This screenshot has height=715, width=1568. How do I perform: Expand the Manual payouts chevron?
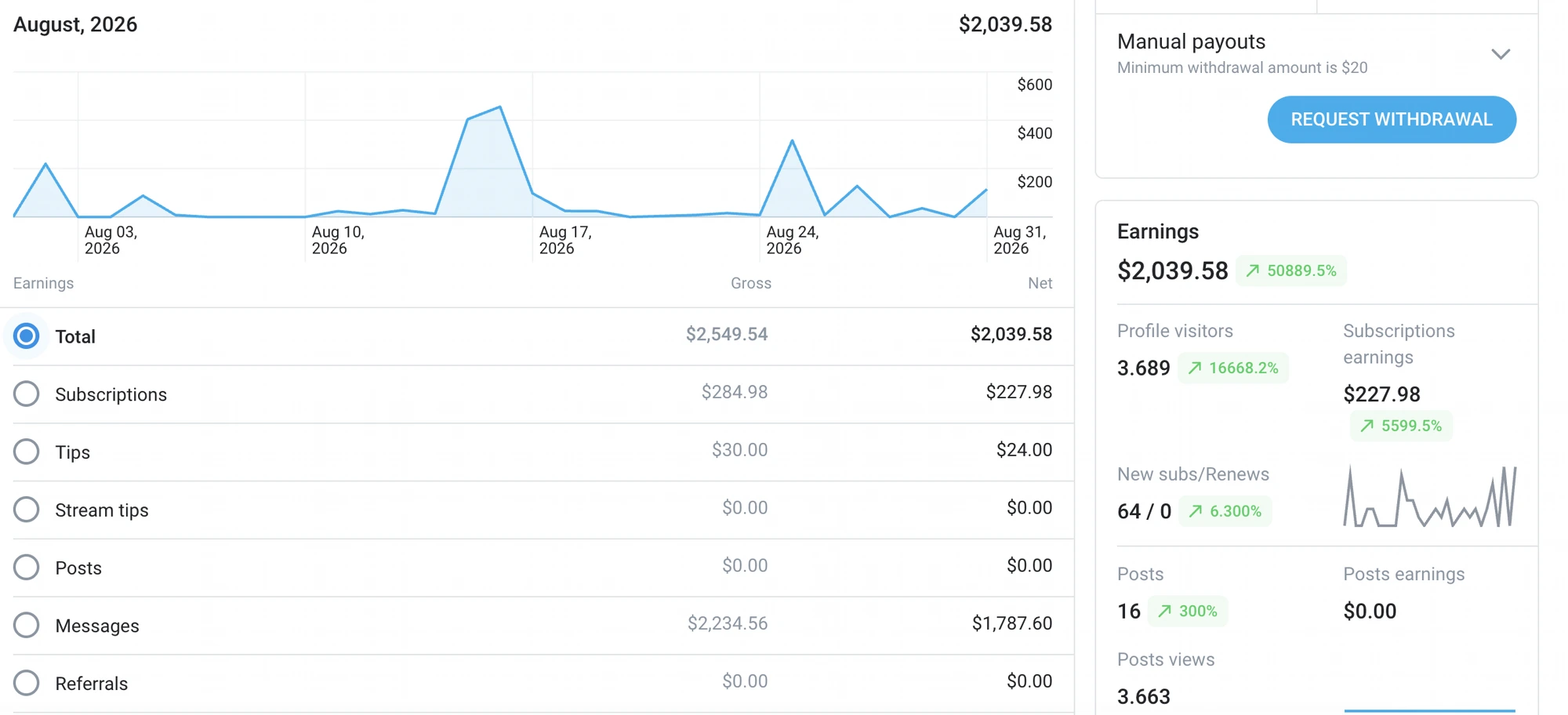pyautogui.click(x=1501, y=54)
